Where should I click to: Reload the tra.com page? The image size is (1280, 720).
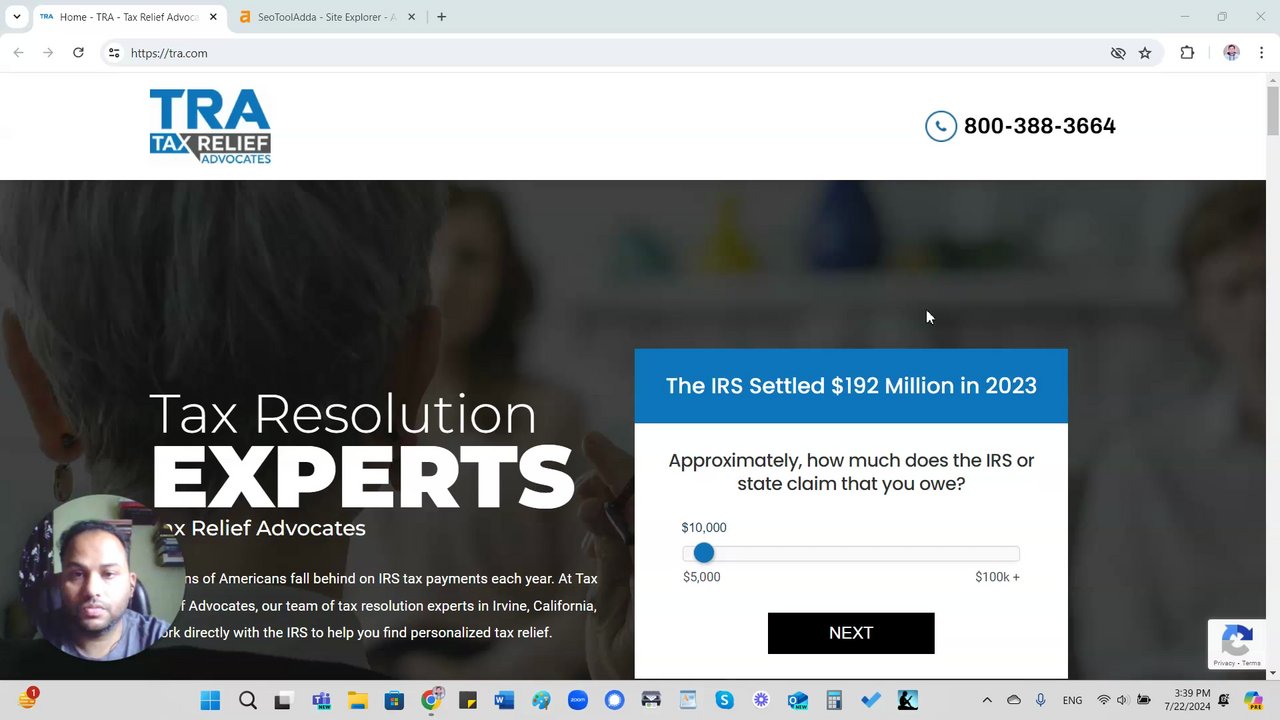pos(78,53)
